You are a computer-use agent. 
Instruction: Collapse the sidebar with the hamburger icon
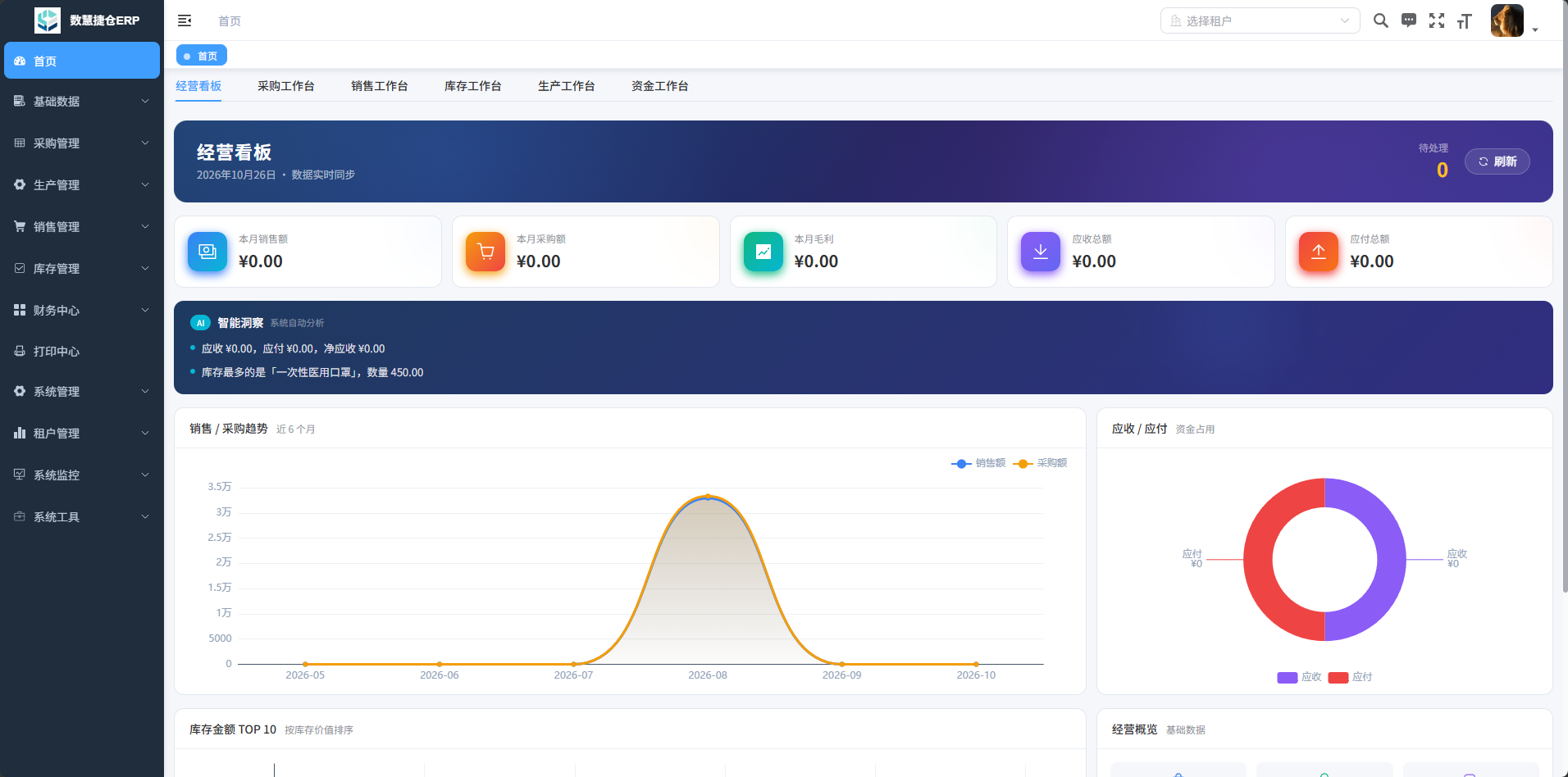point(185,20)
